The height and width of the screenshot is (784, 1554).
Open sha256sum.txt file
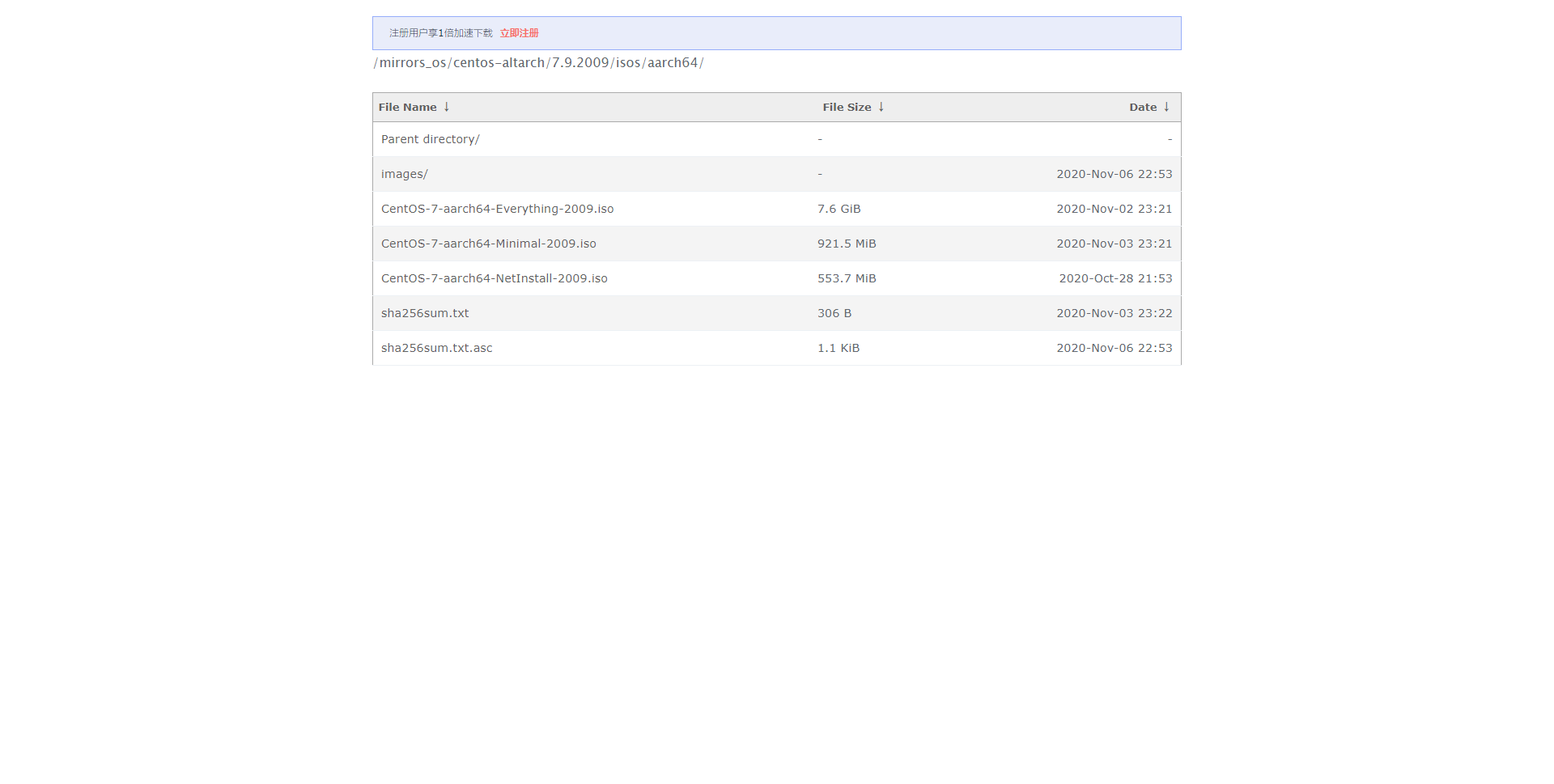(425, 313)
